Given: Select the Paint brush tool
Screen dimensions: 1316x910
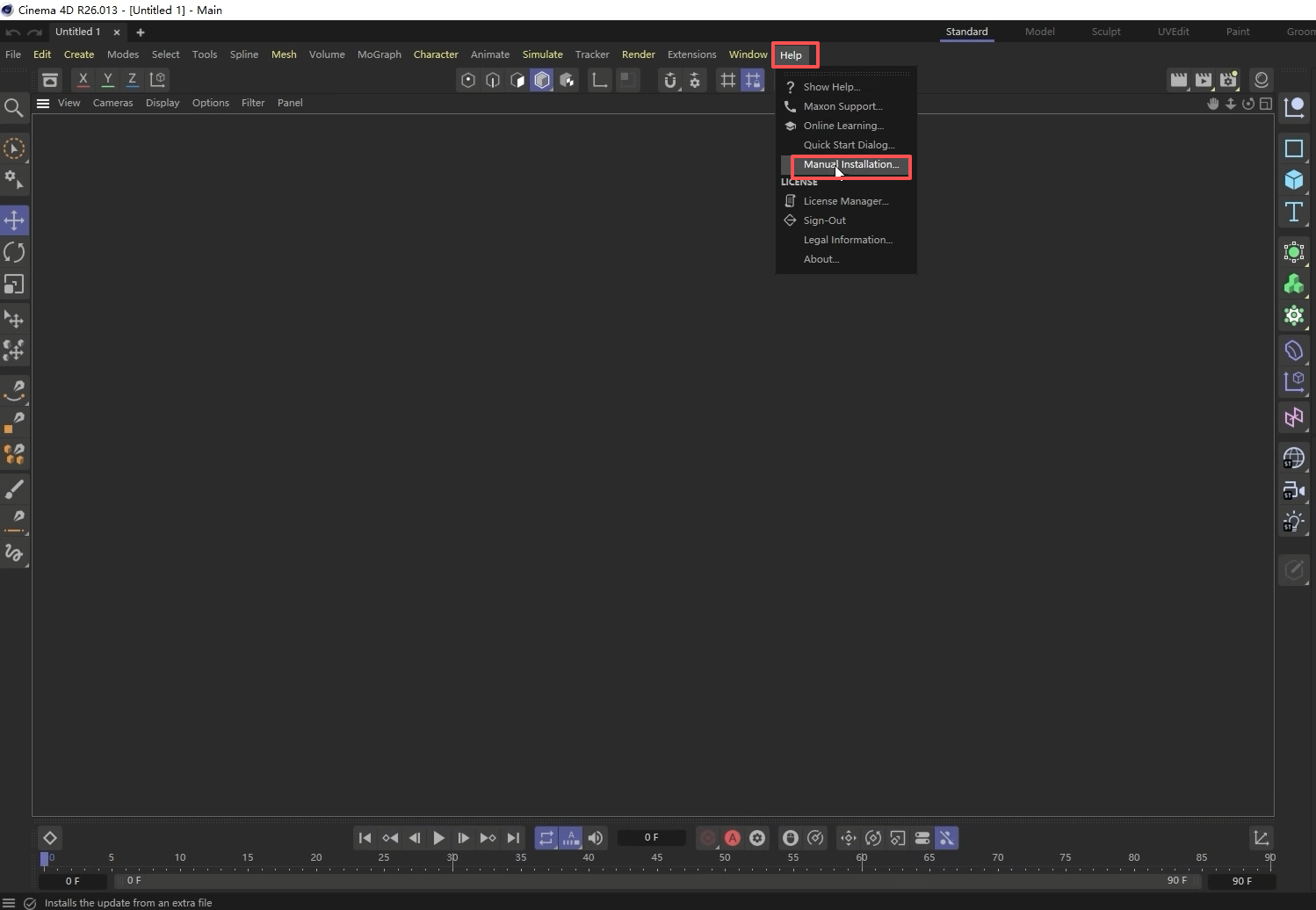Looking at the screenshot, I should (14, 489).
